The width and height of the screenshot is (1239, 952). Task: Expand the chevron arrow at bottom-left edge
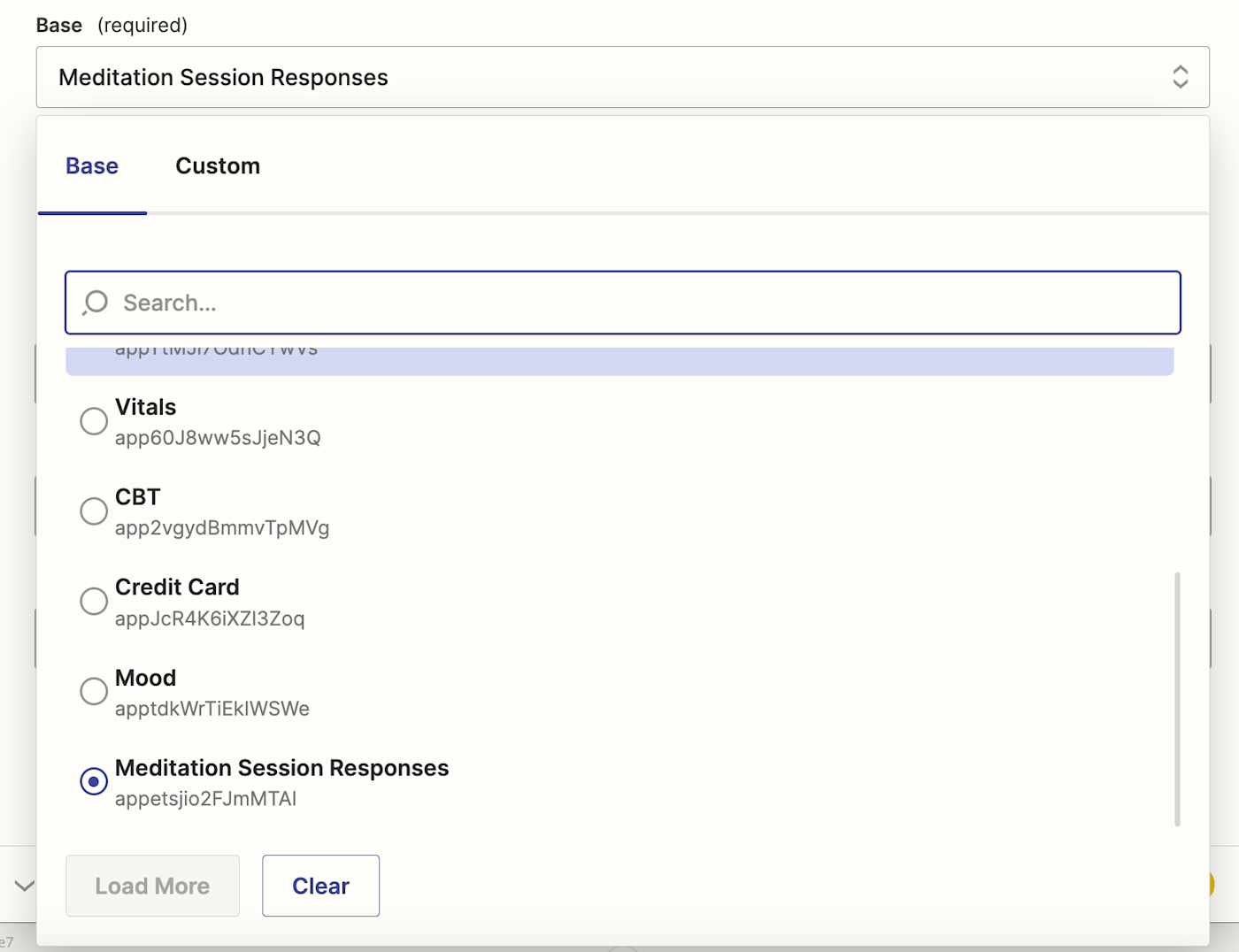point(24,885)
